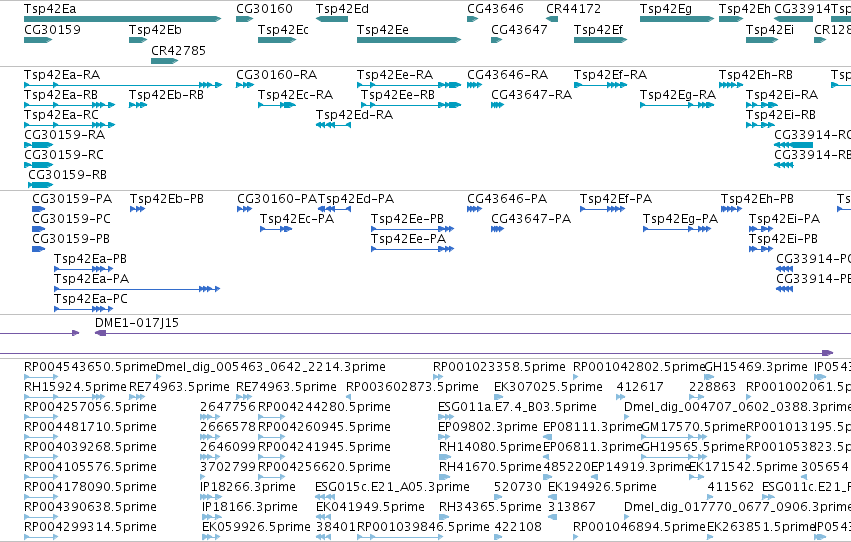Select the CG43646 gene label
This screenshot has width=851, height=542.
[495, 9]
